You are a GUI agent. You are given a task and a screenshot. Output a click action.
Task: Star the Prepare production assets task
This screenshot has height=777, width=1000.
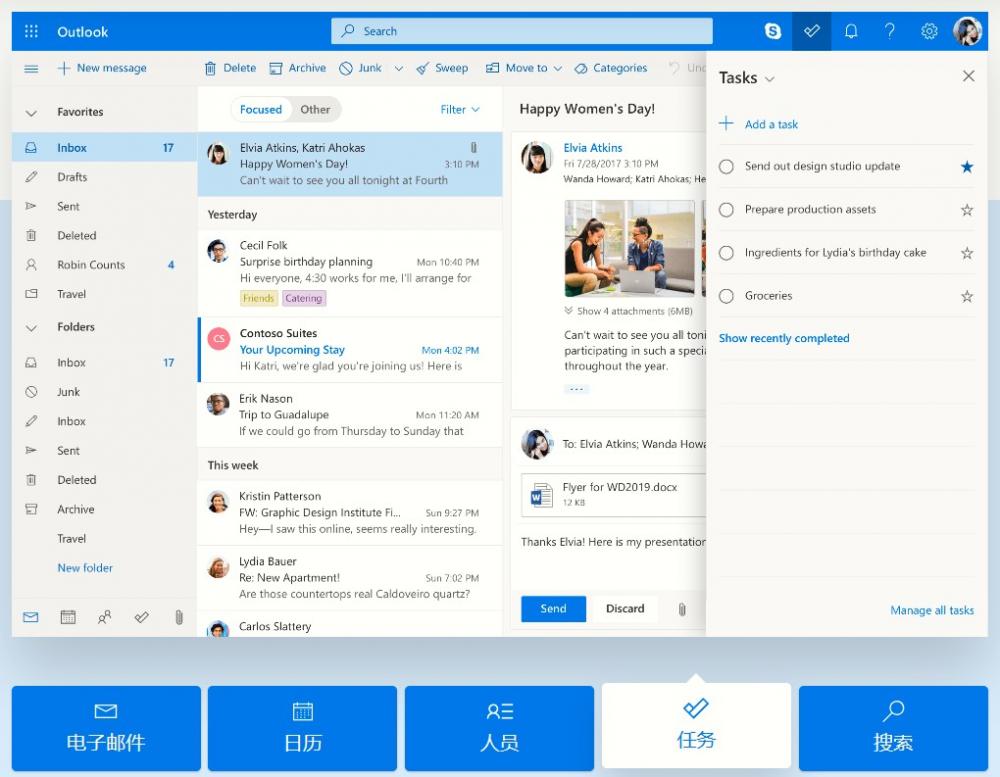click(967, 210)
